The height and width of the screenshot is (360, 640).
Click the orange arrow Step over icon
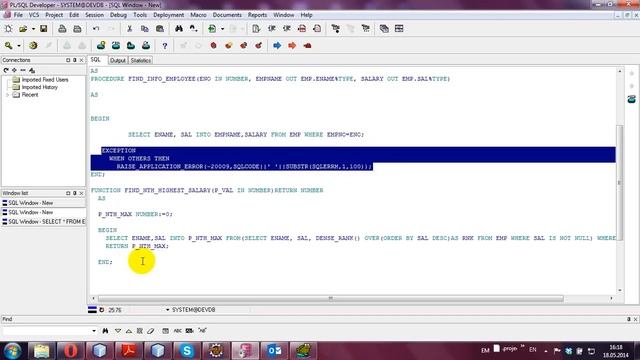click(x=292, y=46)
